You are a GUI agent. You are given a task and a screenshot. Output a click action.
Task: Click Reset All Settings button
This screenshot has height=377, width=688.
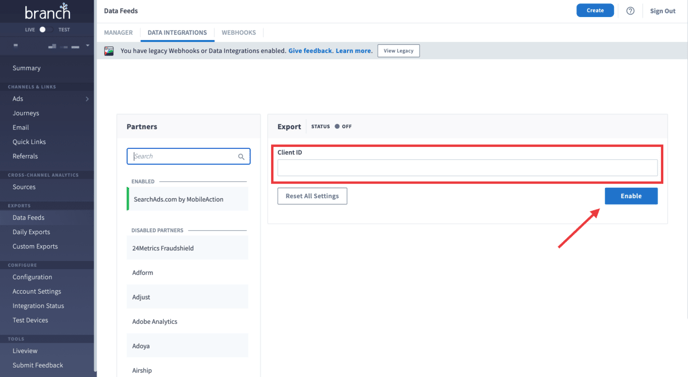pos(312,196)
